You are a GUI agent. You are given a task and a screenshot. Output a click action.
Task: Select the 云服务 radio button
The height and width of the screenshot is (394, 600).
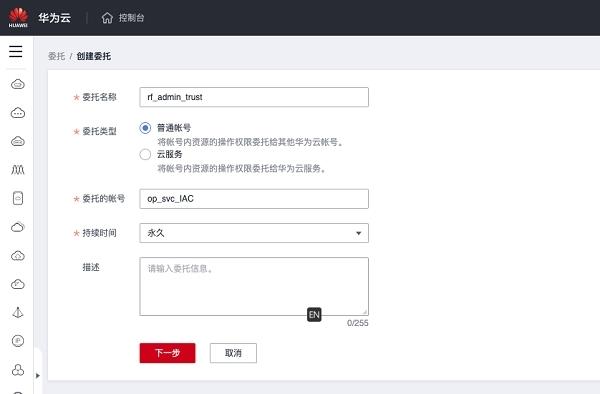point(145,155)
